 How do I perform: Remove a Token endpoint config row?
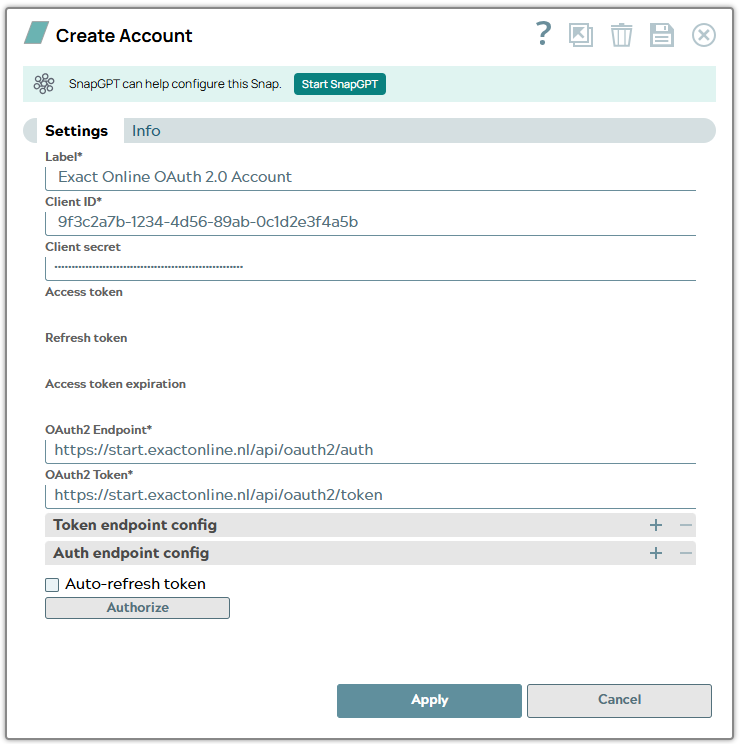pyautogui.click(x=685, y=525)
